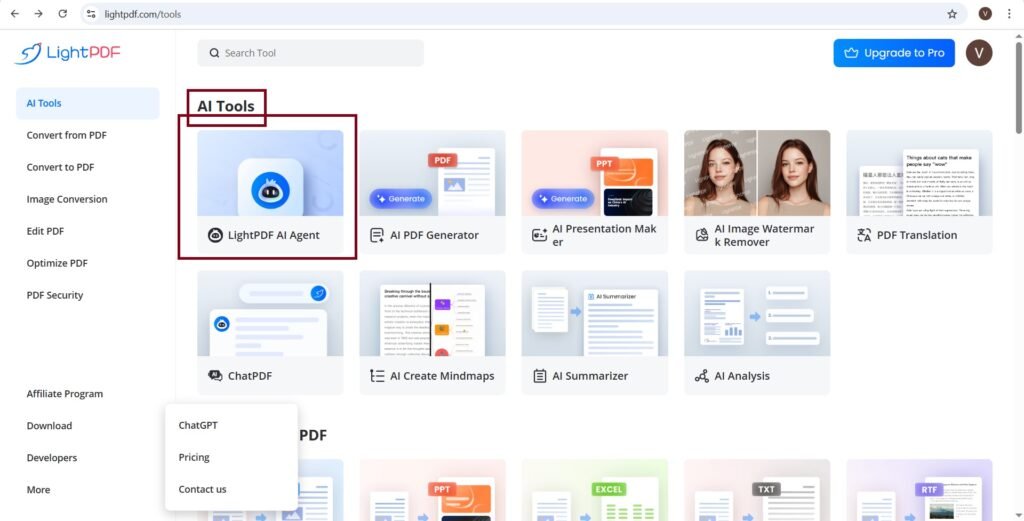
Task: Open the Affiliate Program link
Action: pos(65,394)
